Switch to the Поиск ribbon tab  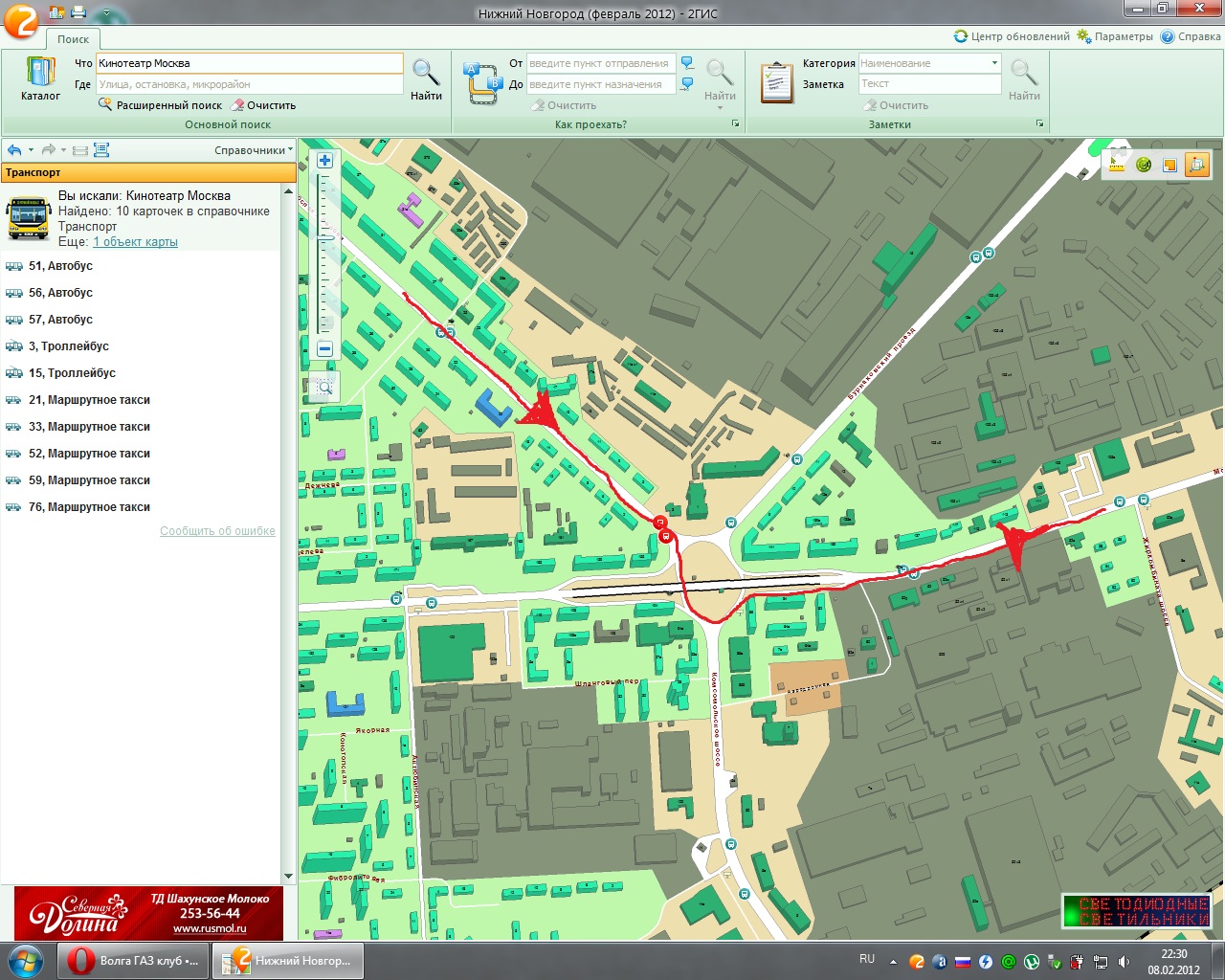tap(73, 39)
